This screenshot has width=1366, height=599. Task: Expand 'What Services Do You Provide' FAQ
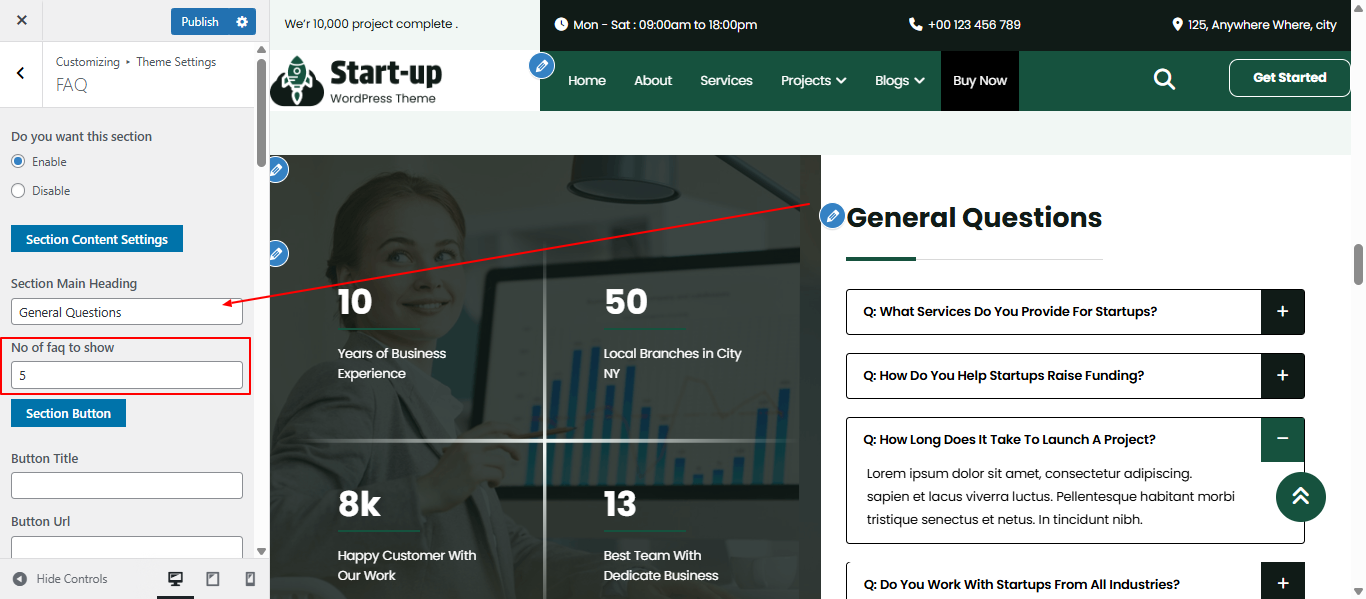1282,312
